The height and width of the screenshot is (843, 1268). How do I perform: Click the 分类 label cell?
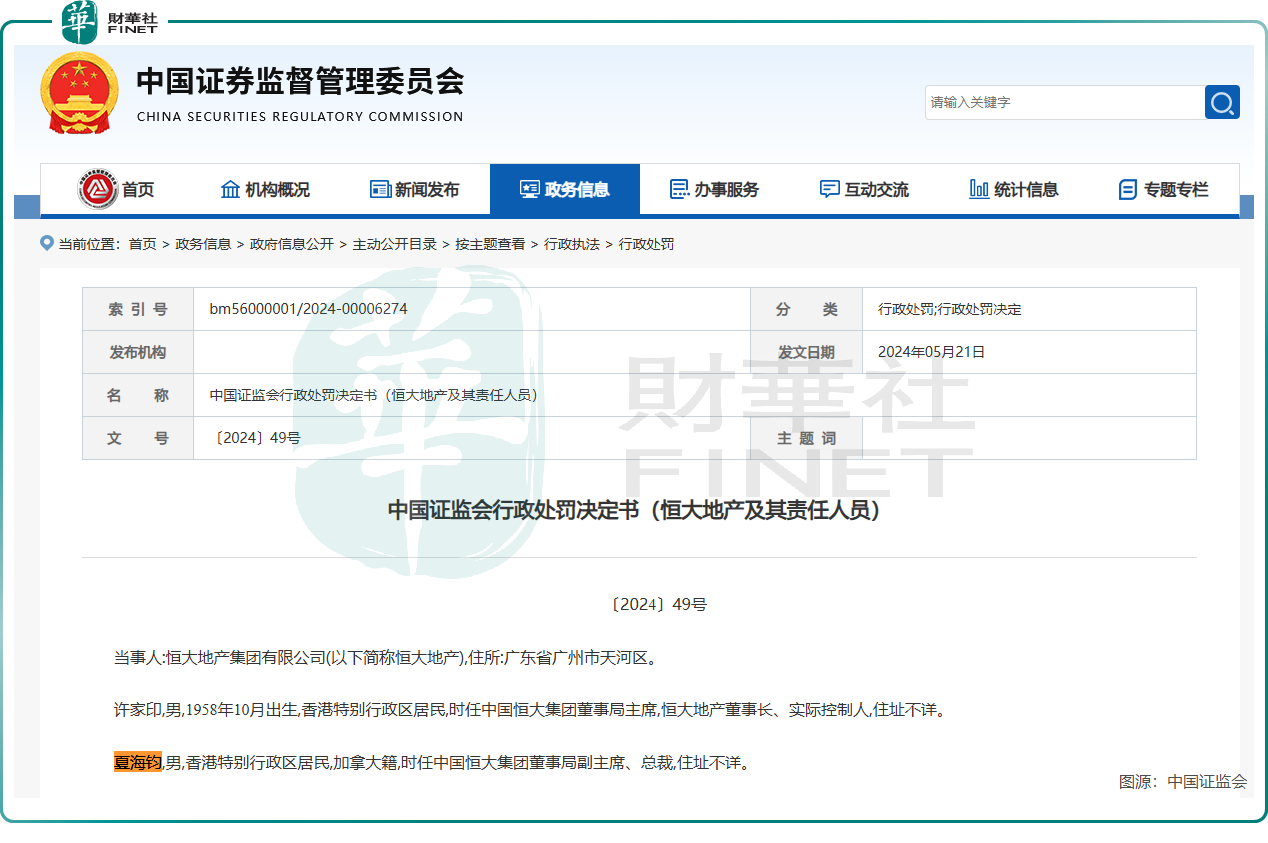pos(807,309)
